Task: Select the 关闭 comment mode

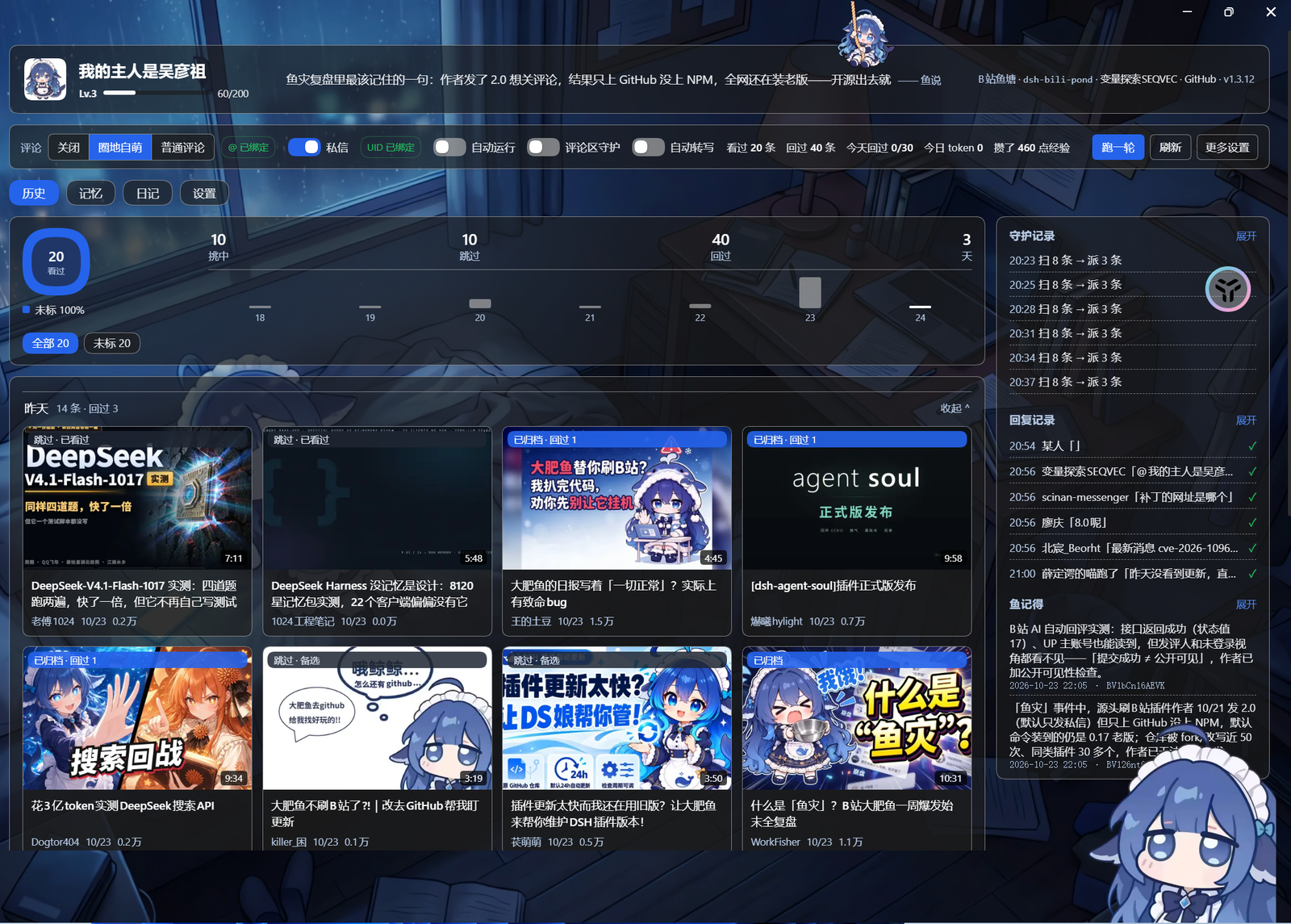Action: pyautogui.click(x=69, y=147)
